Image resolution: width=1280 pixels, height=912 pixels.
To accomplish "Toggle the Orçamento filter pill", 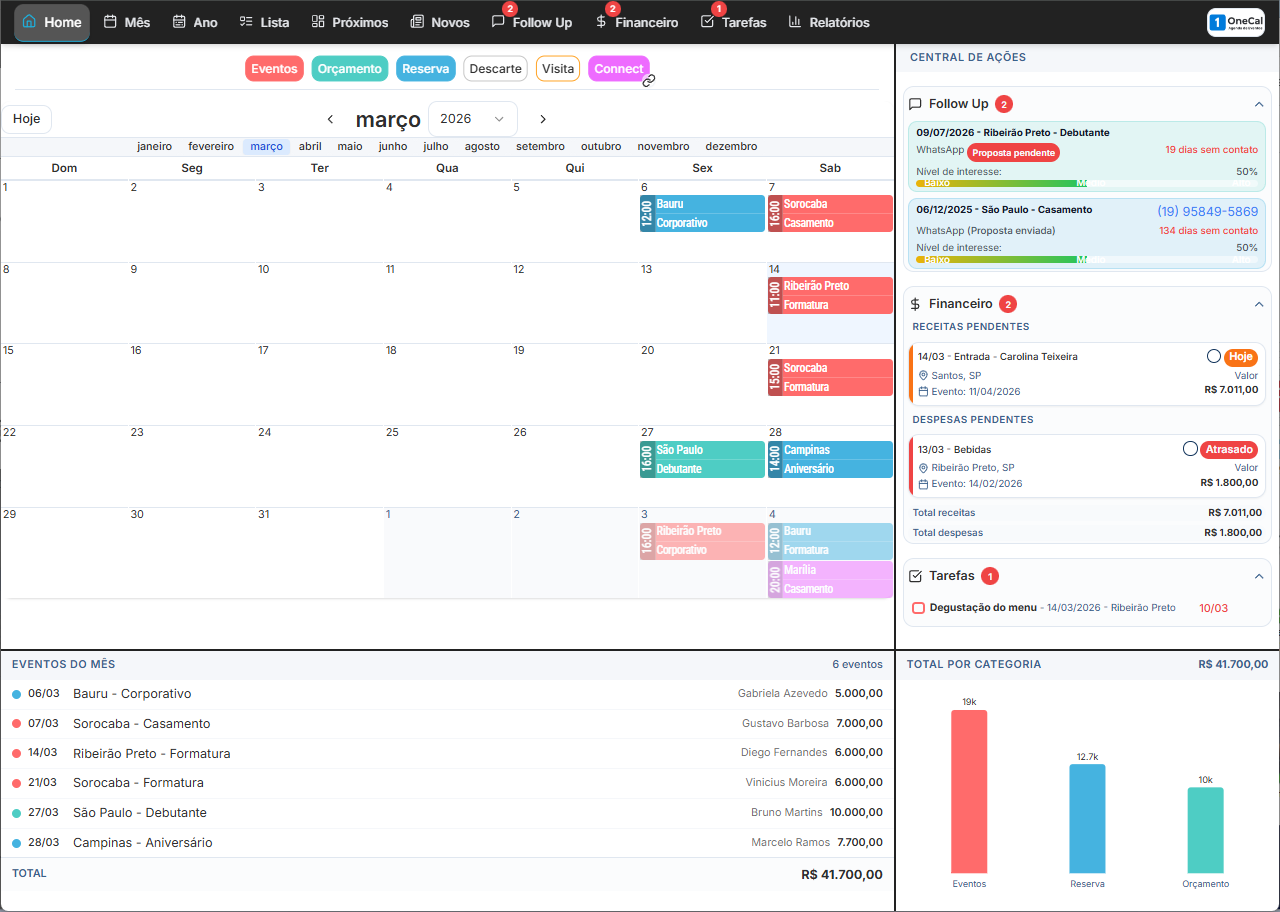I will pyautogui.click(x=350, y=69).
